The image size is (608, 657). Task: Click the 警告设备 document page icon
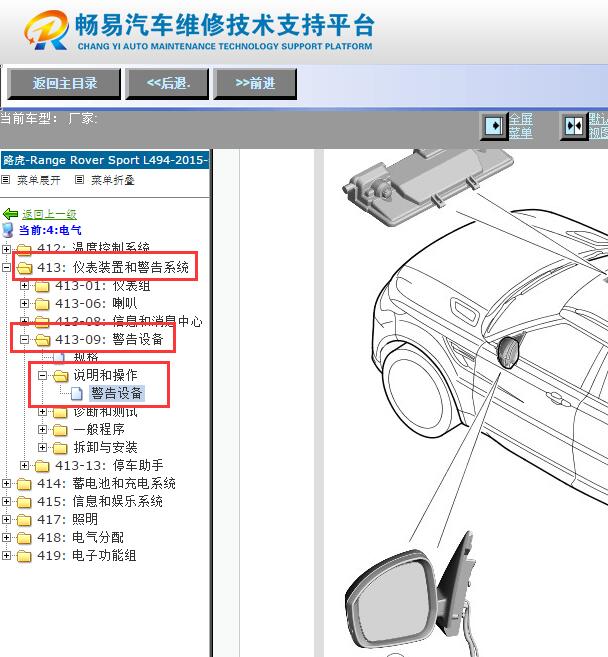point(77,393)
